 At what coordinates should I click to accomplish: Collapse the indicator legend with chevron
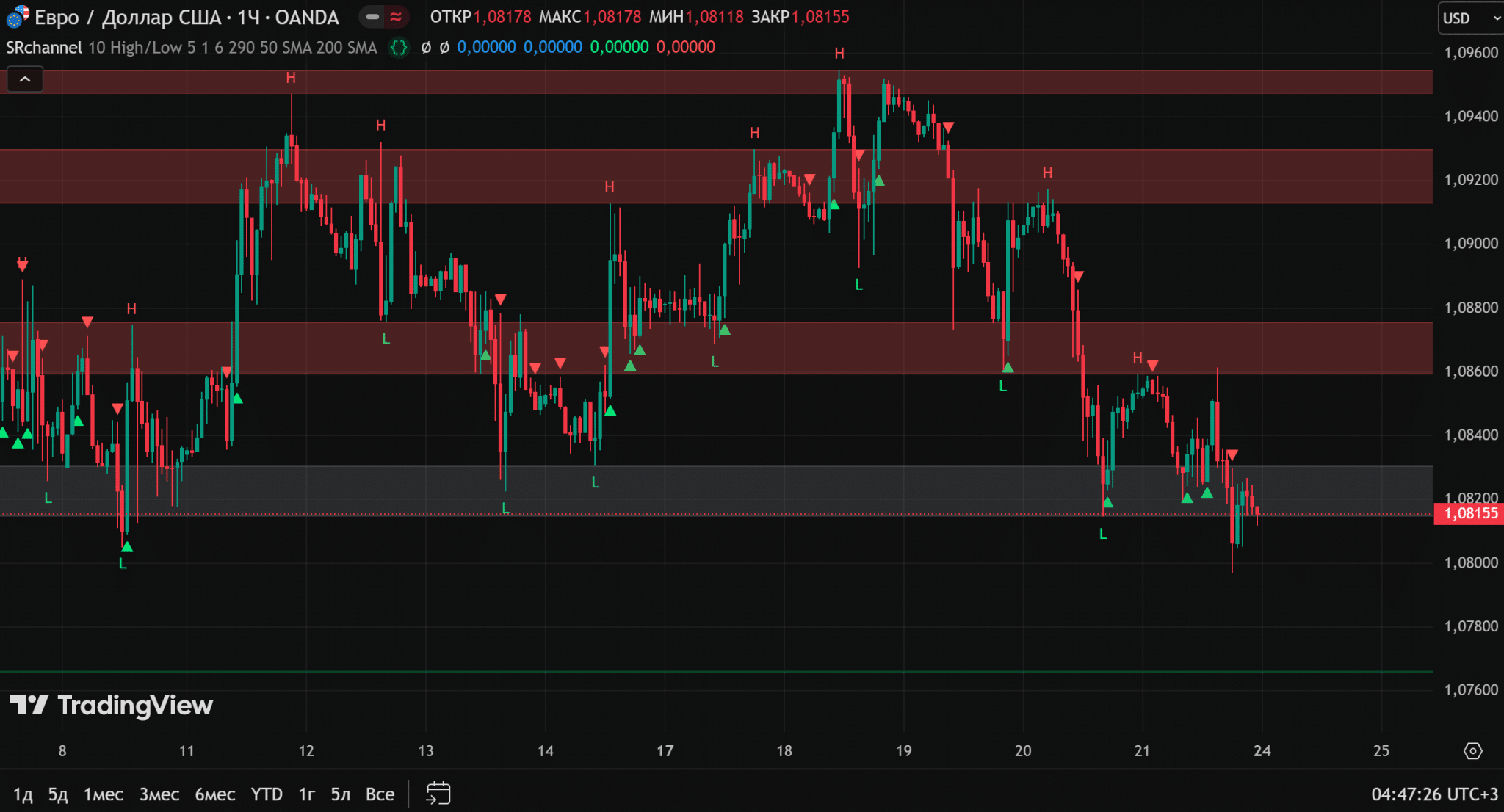25,79
